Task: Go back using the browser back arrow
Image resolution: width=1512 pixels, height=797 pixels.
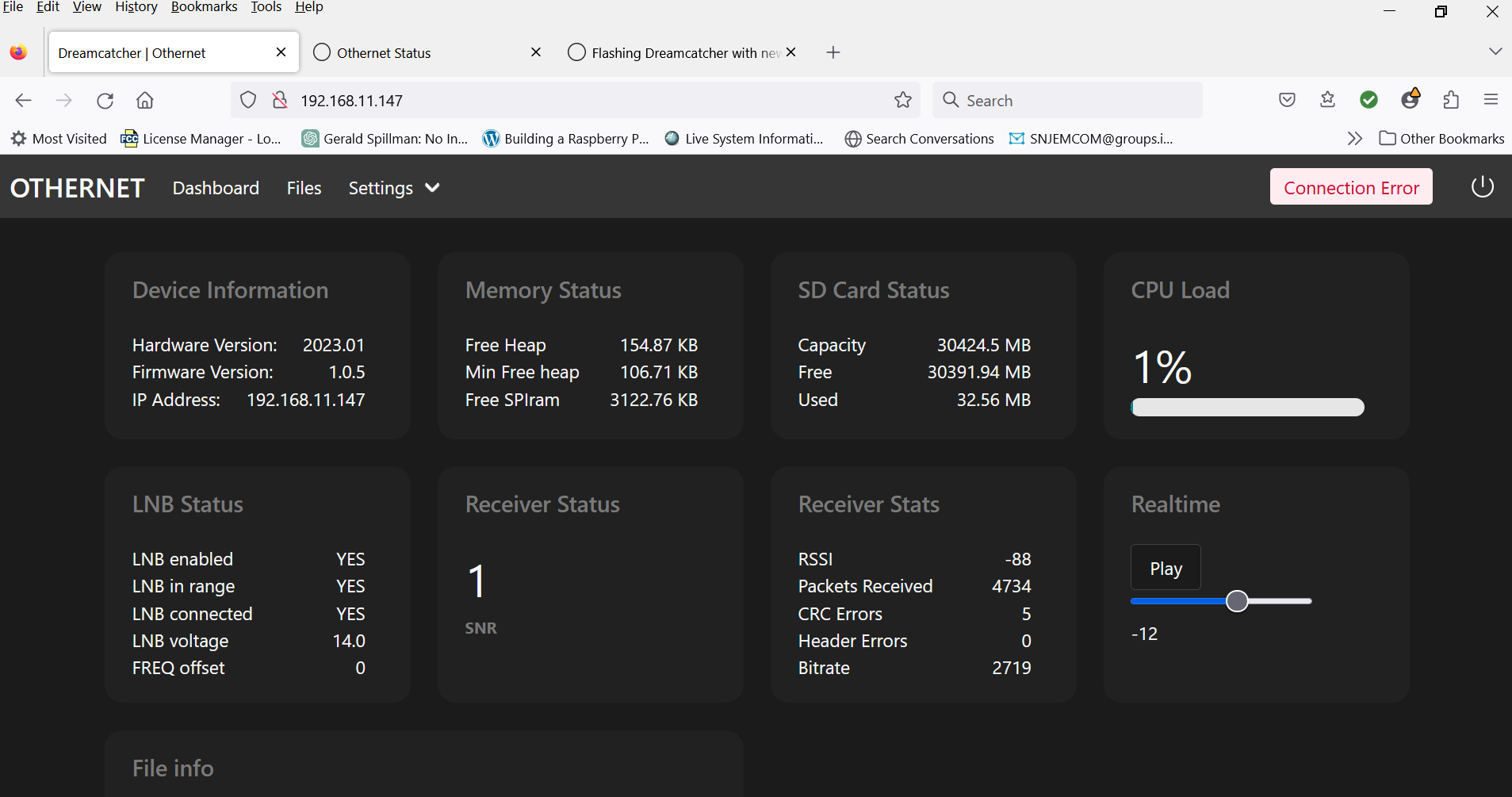Action: pos(24,100)
